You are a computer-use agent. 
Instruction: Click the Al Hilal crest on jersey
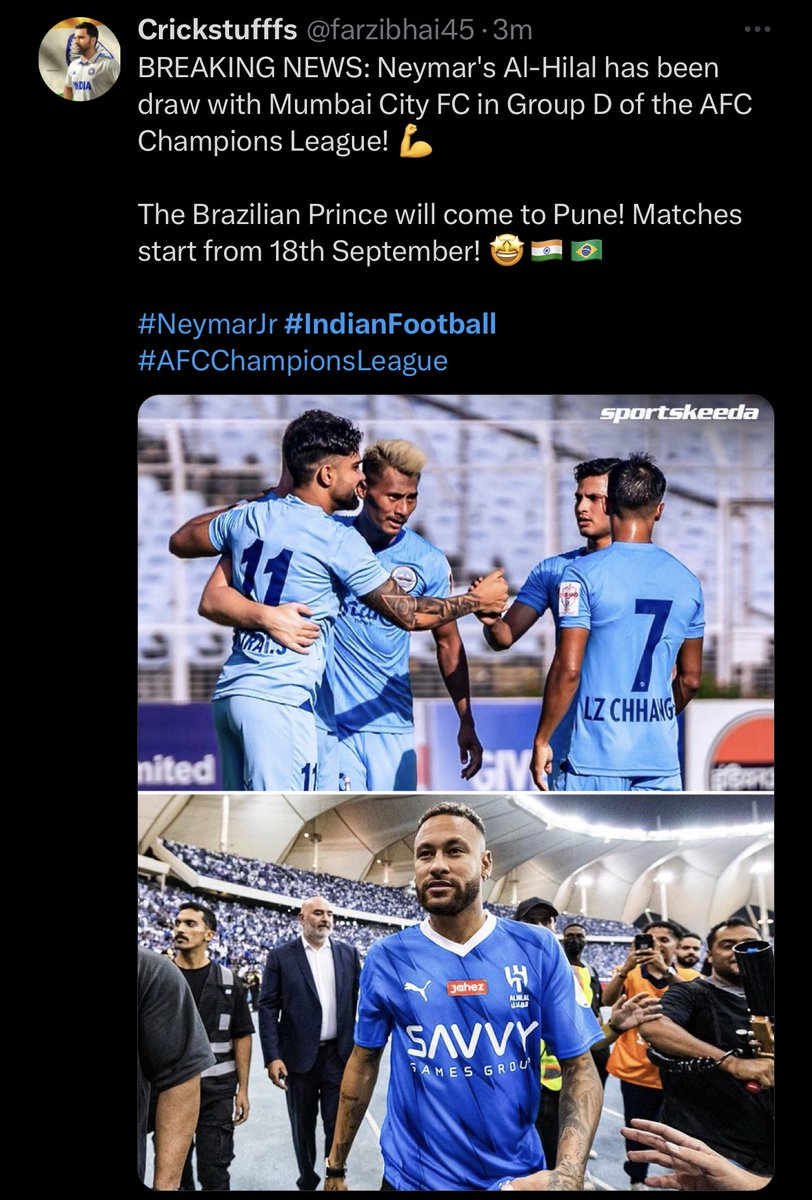pos(519,980)
